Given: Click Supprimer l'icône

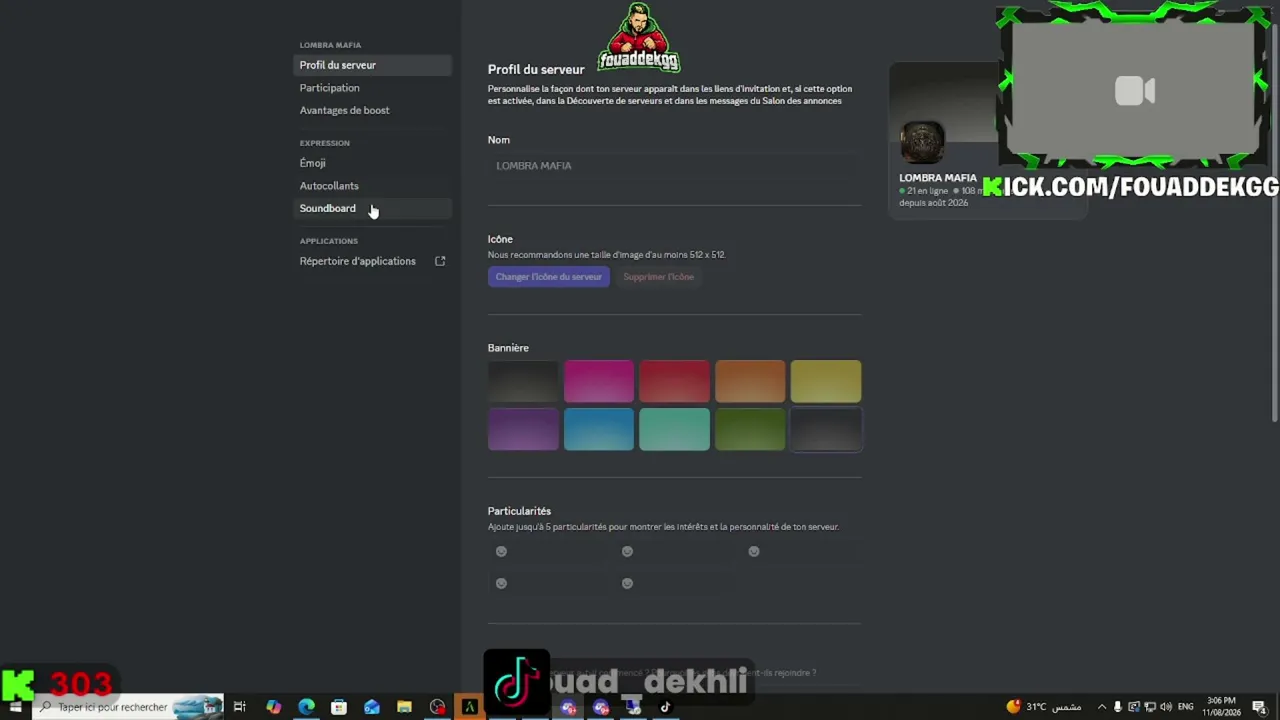Looking at the screenshot, I should [658, 277].
